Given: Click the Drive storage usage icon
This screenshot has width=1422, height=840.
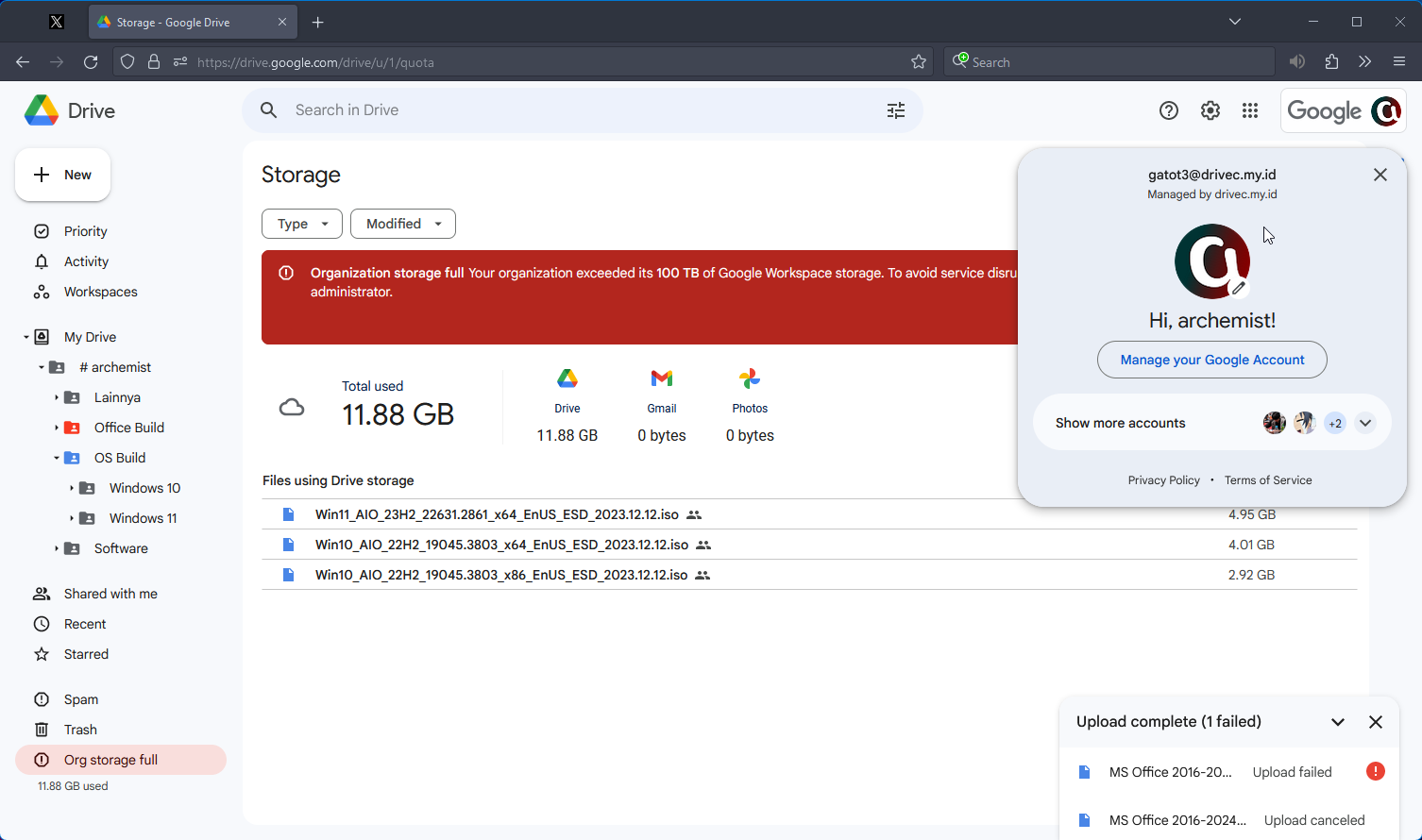Looking at the screenshot, I should tap(567, 378).
